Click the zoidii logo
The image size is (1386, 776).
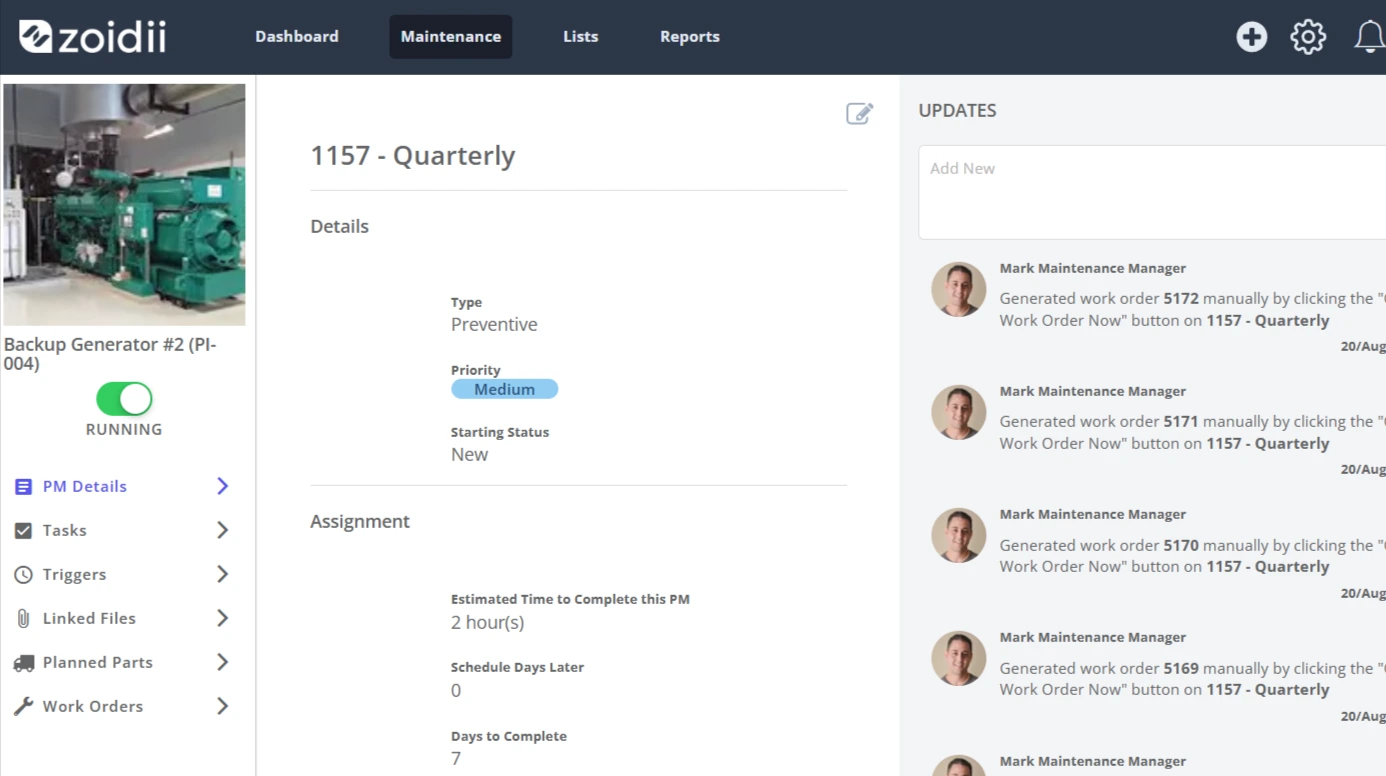point(92,37)
